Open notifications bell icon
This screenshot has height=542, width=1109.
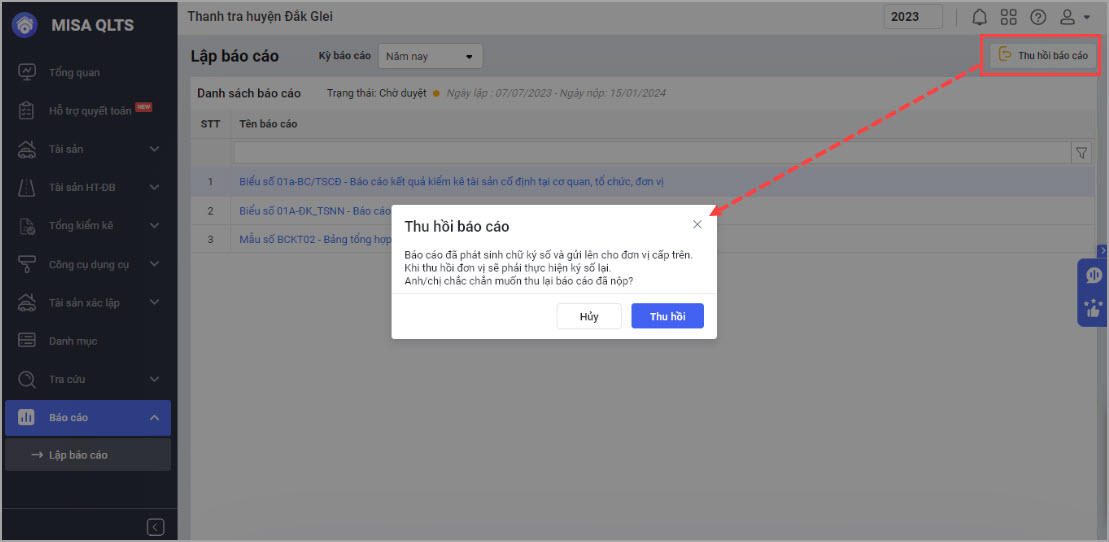pyautogui.click(x=980, y=17)
